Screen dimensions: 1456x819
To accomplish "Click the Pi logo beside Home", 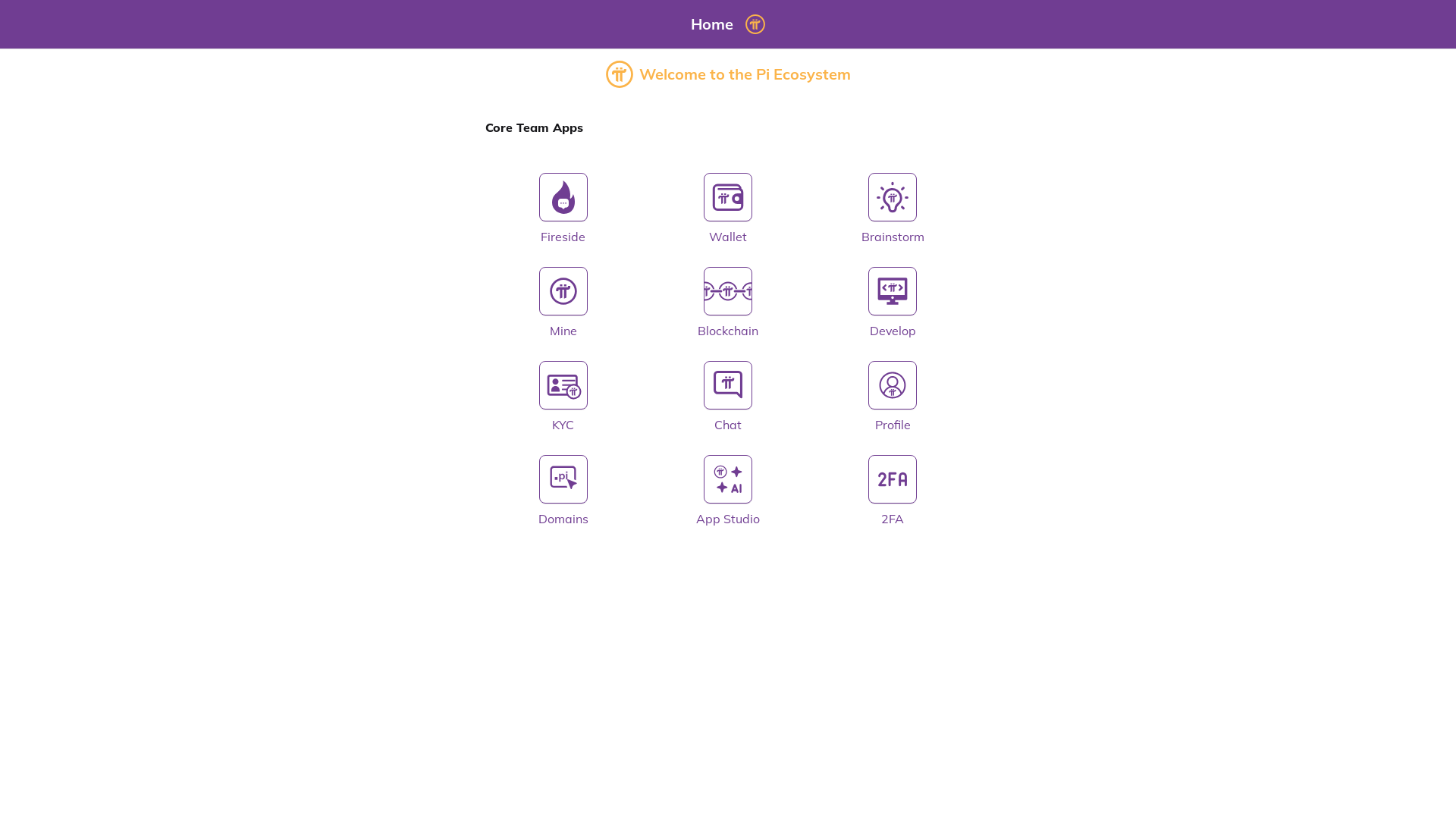I will coord(755,24).
